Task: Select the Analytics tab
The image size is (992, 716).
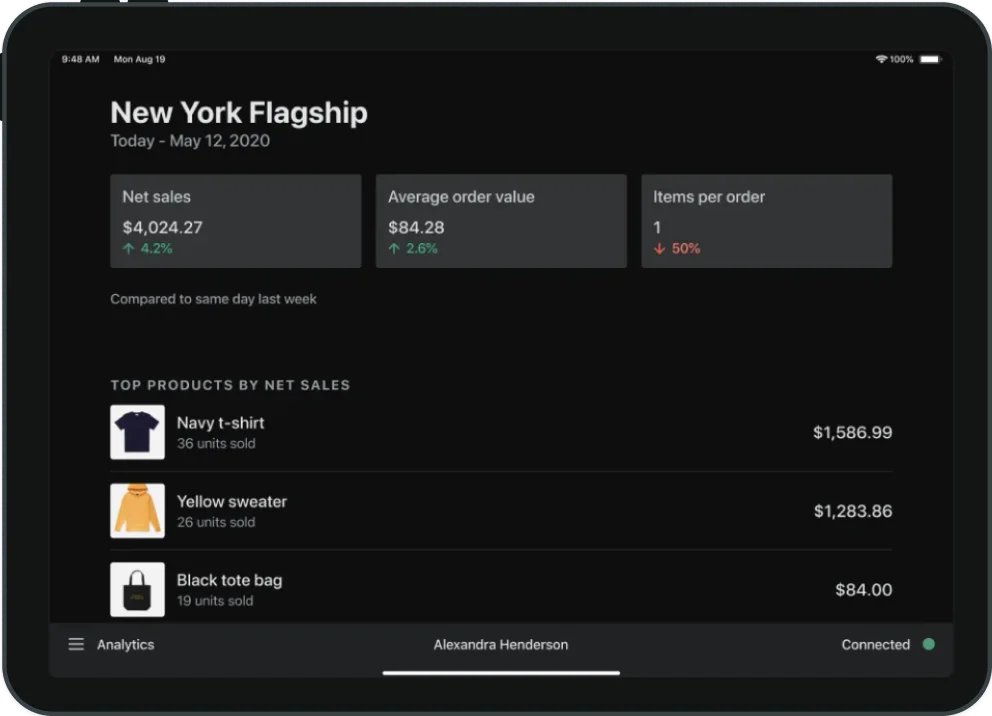Action: [126, 644]
